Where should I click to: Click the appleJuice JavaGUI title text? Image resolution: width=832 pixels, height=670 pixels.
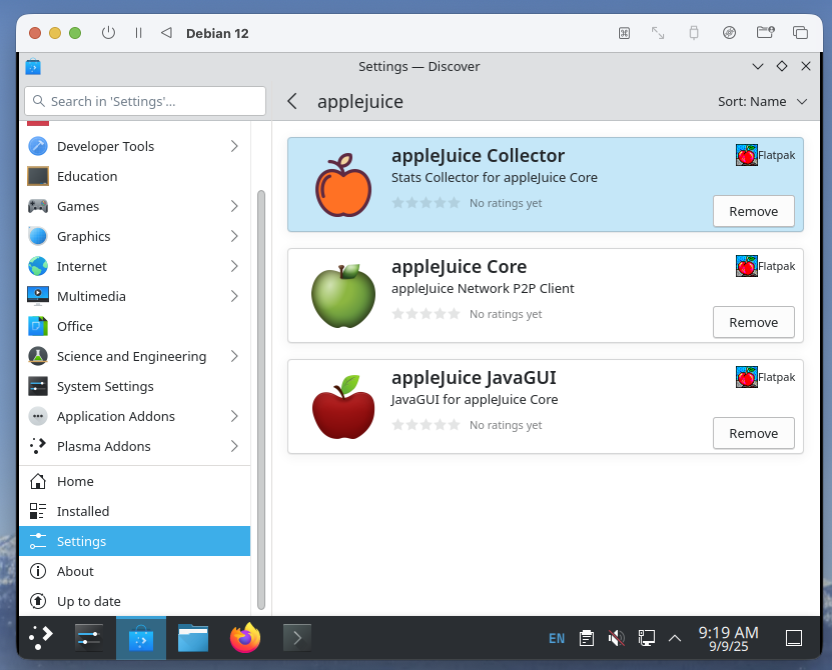[x=474, y=377]
